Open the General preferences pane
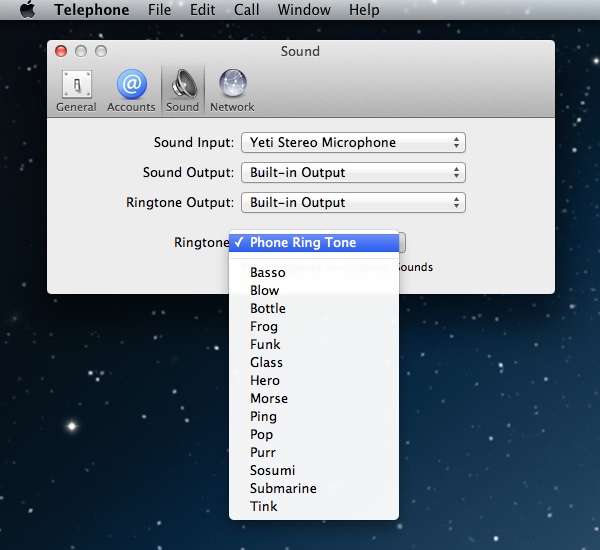600x550 pixels. click(77, 91)
